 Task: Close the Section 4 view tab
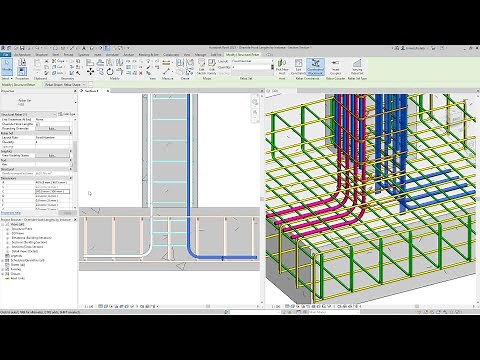(108, 91)
